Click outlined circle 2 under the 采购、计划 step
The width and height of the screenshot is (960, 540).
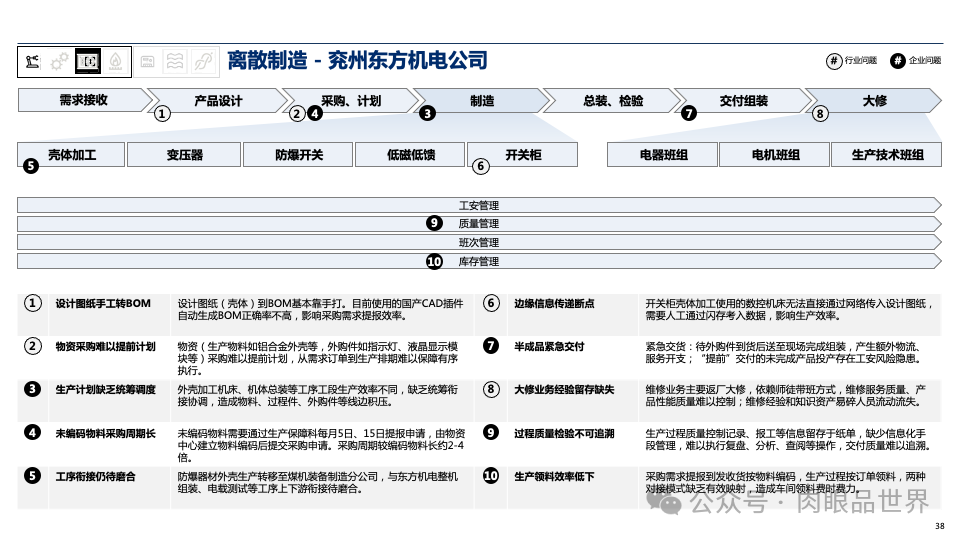point(297,113)
